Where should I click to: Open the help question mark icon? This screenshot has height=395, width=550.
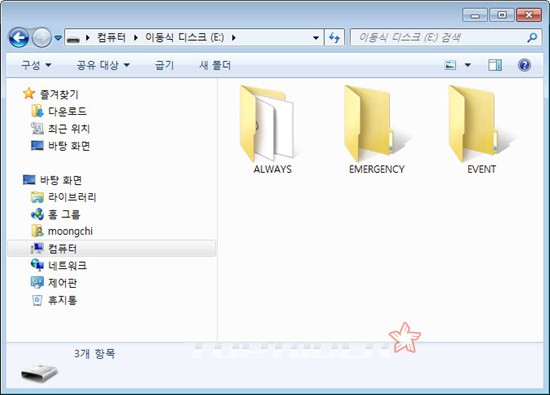click(524, 65)
